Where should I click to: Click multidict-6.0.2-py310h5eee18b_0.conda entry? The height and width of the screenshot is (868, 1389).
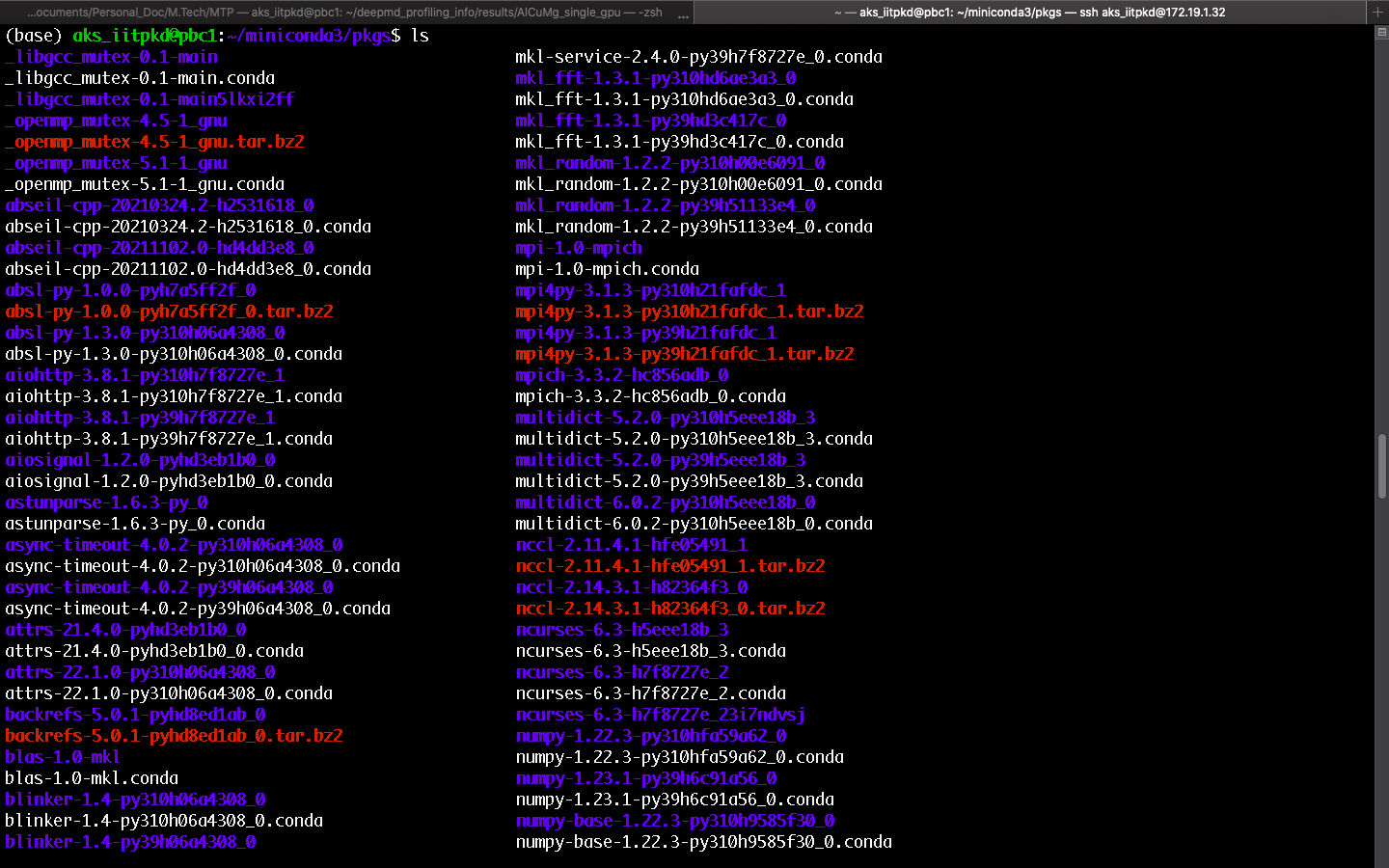point(694,524)
